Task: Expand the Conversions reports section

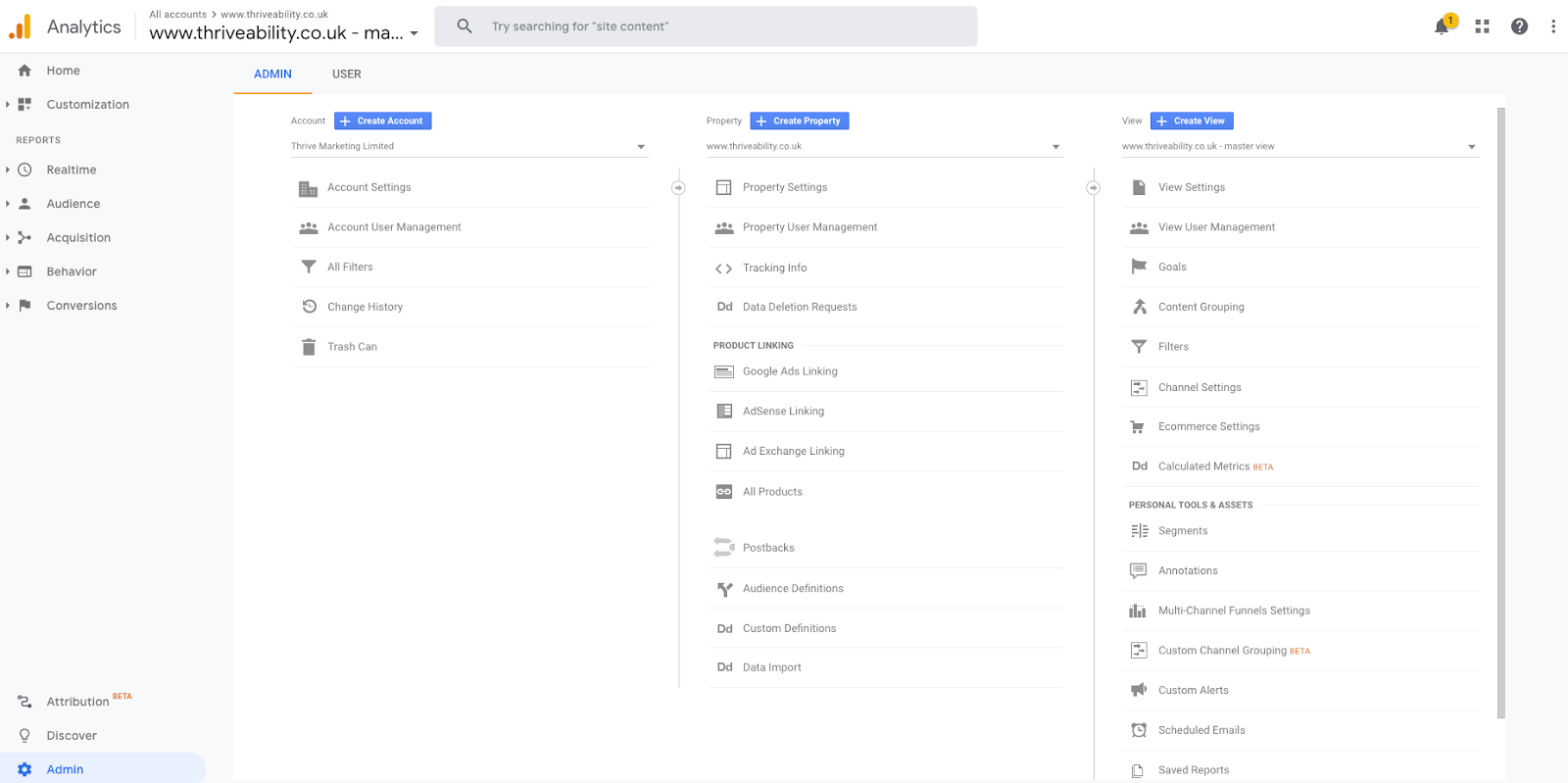Action: (x=7, y=306)
